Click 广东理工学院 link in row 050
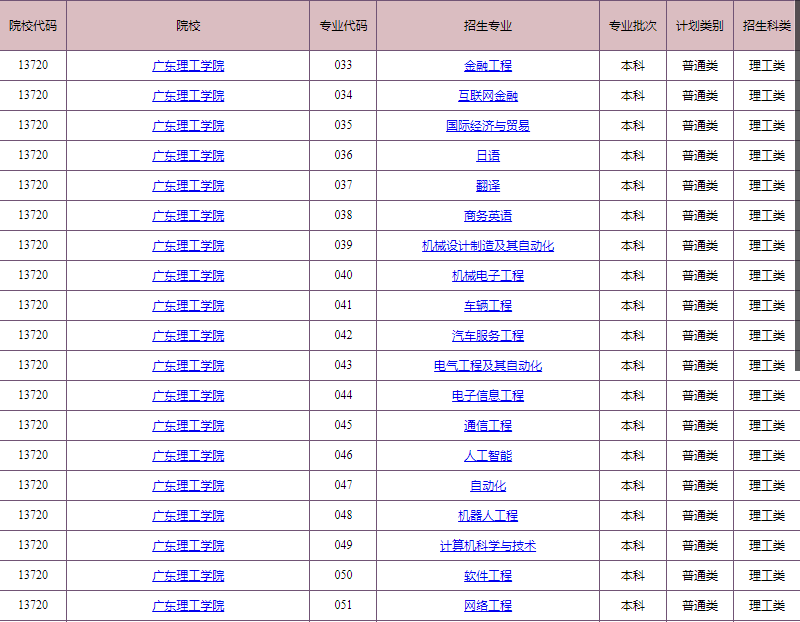 (x=188, y=576)
